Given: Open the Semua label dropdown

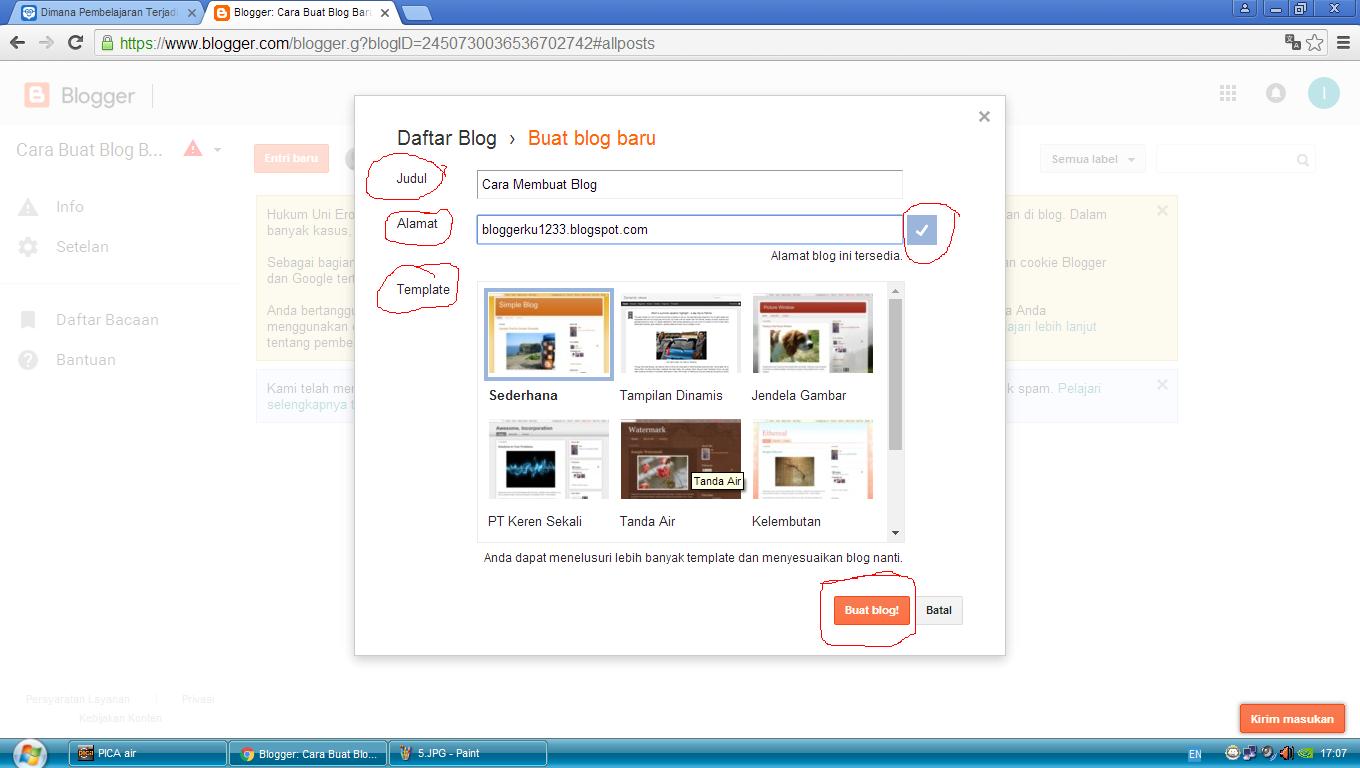Looking at the screenshot, I should click(x=1093, y=159).
